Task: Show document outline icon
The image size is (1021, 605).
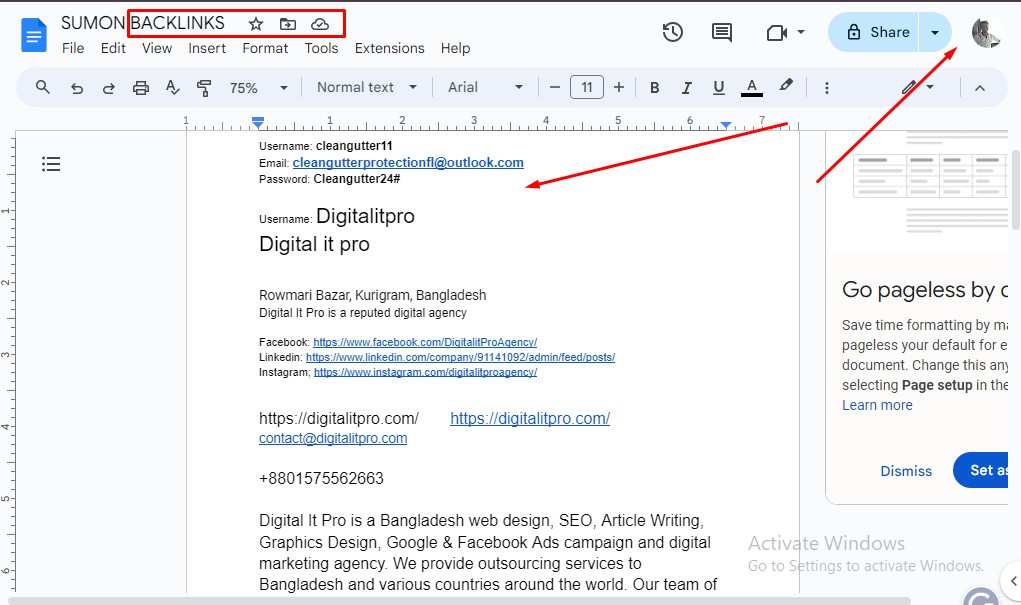Action: point(51,164)
